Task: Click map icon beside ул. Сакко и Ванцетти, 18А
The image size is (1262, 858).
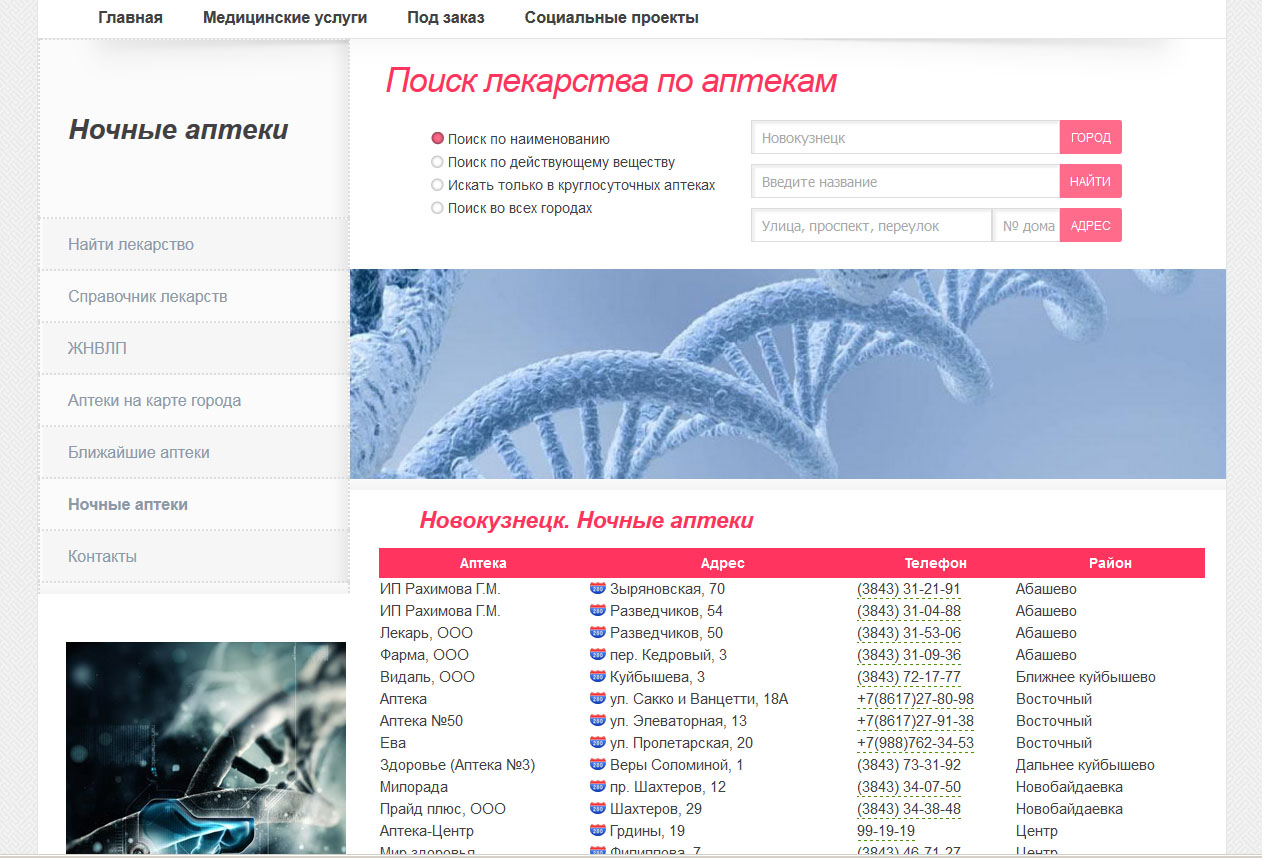Action: [x=598, y=698]
